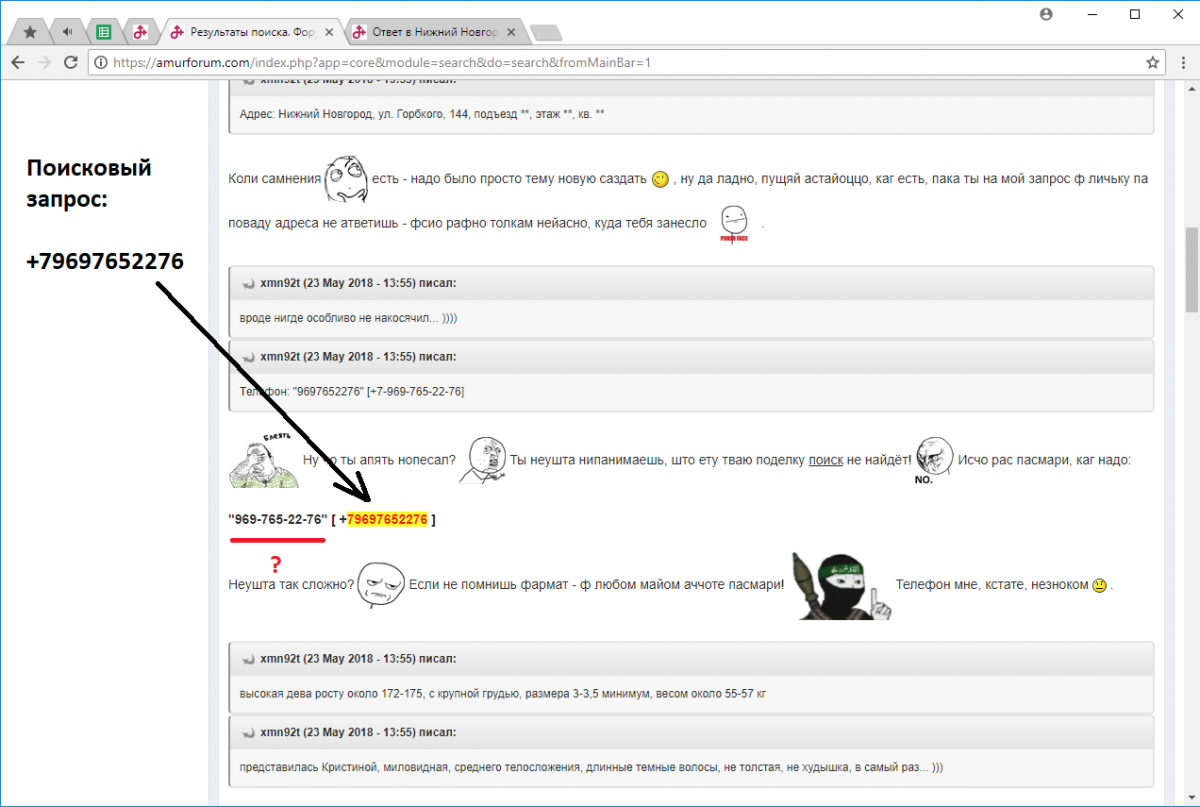
Task: Switch to the pinned pink amurforum tab
Action: pyautogui.click(x=140, y=32)
